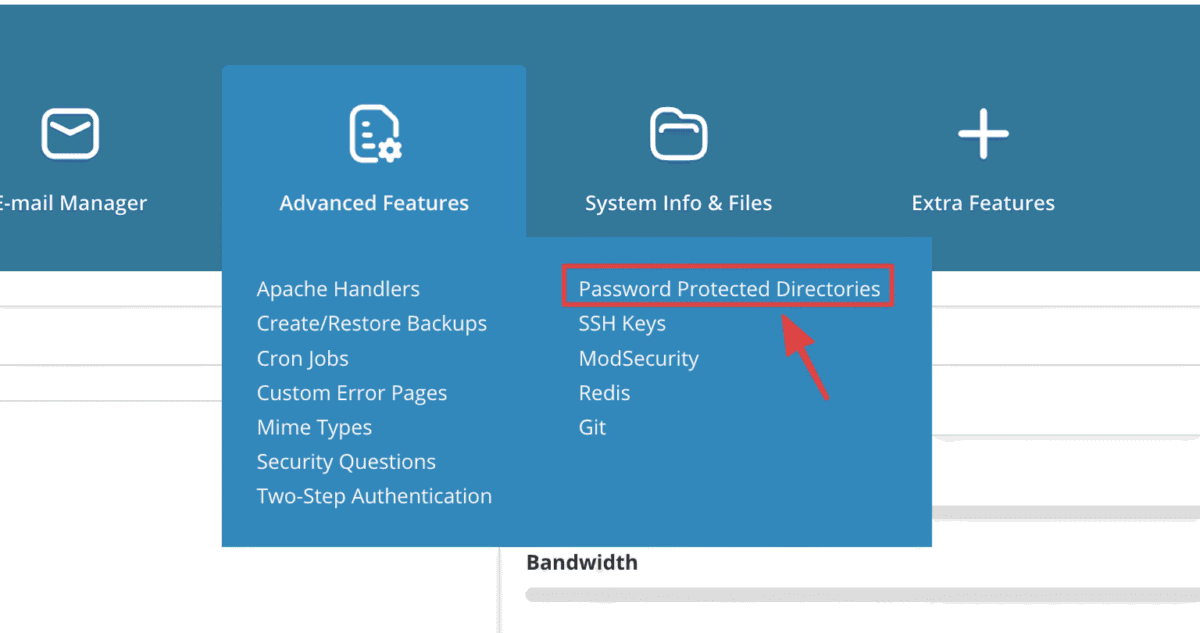Image resolution: width=1200 pixels, height=633 pixels.
Task: Choose Security Questions option
Action: pos(346,462)
